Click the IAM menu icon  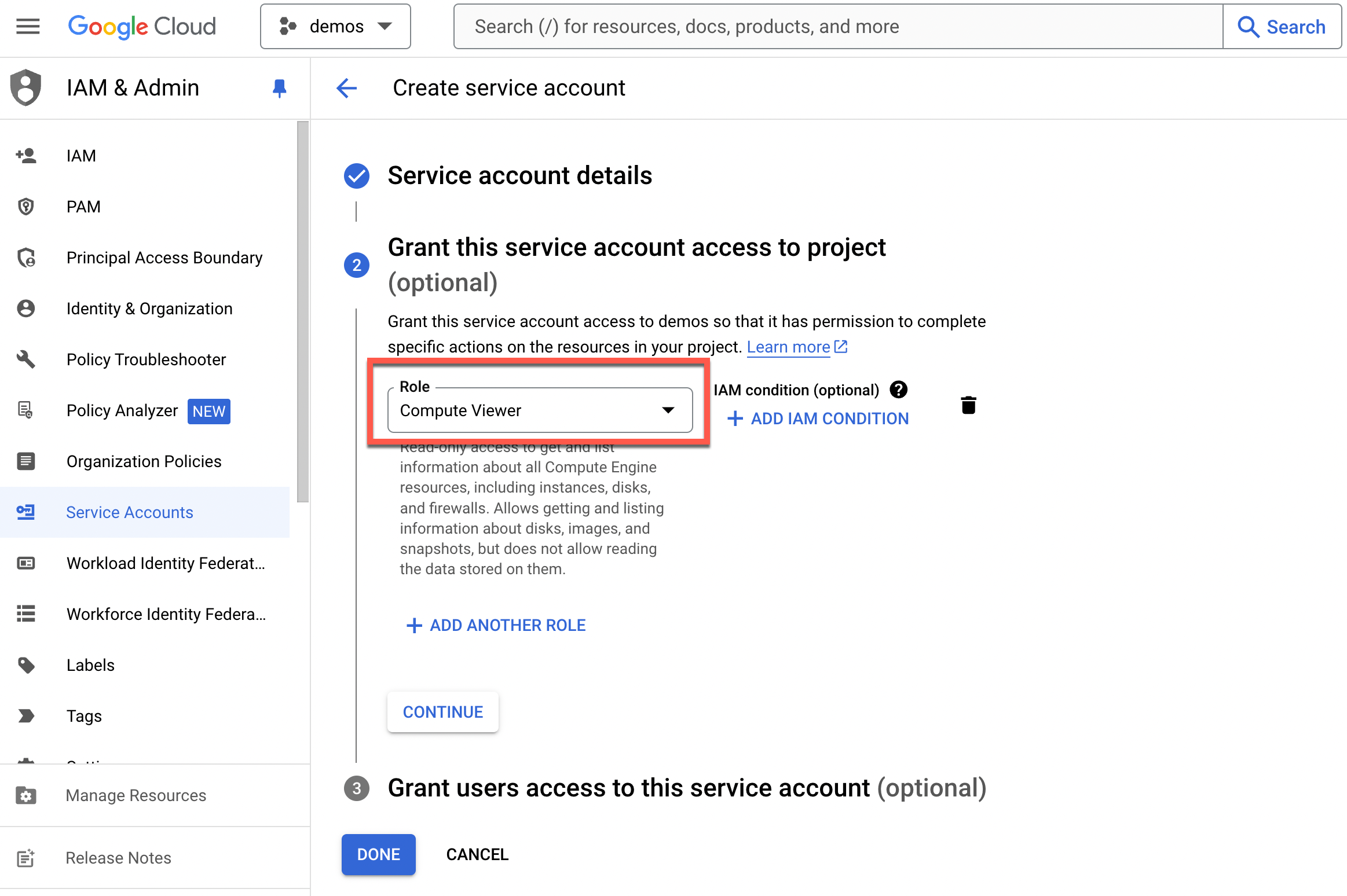[x=26, y=155]
